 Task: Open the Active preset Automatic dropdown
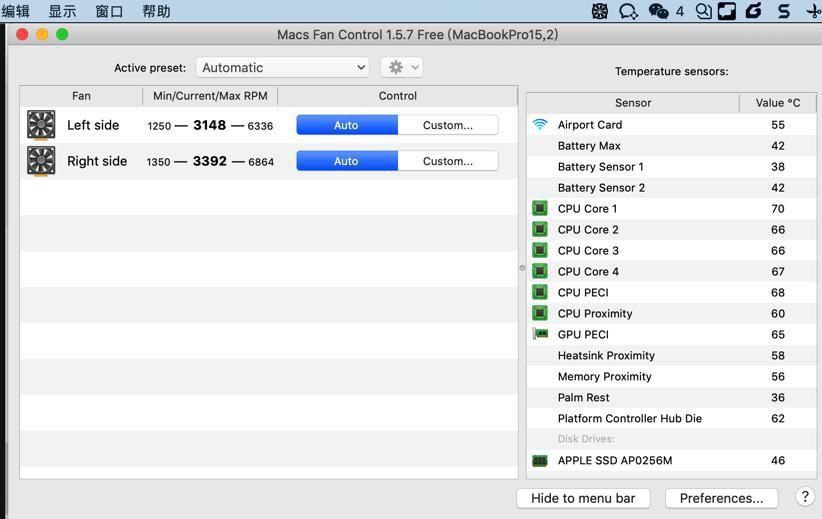click(283, 68)
